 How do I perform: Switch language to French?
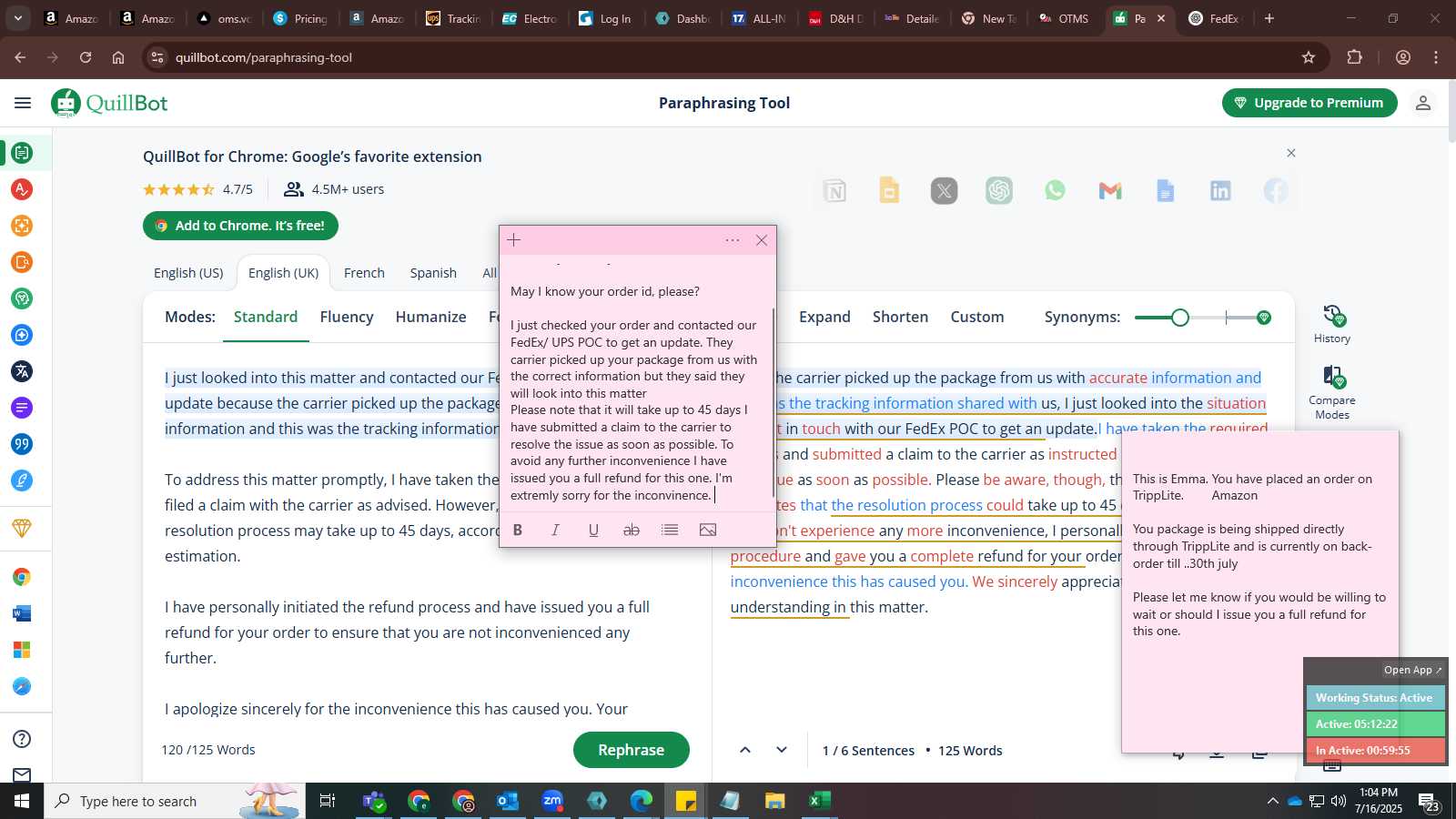(364, 273)
